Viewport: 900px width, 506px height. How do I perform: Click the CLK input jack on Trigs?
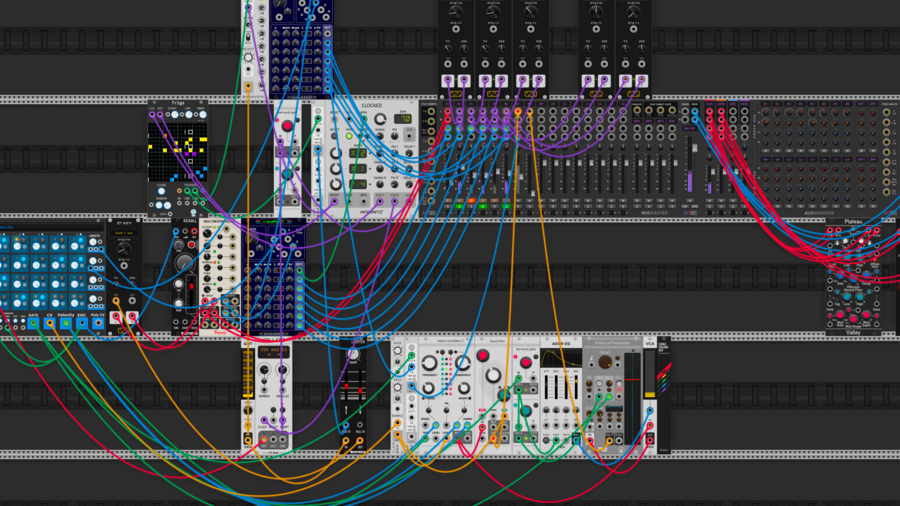pyautogui.click(x=152, y=115)
